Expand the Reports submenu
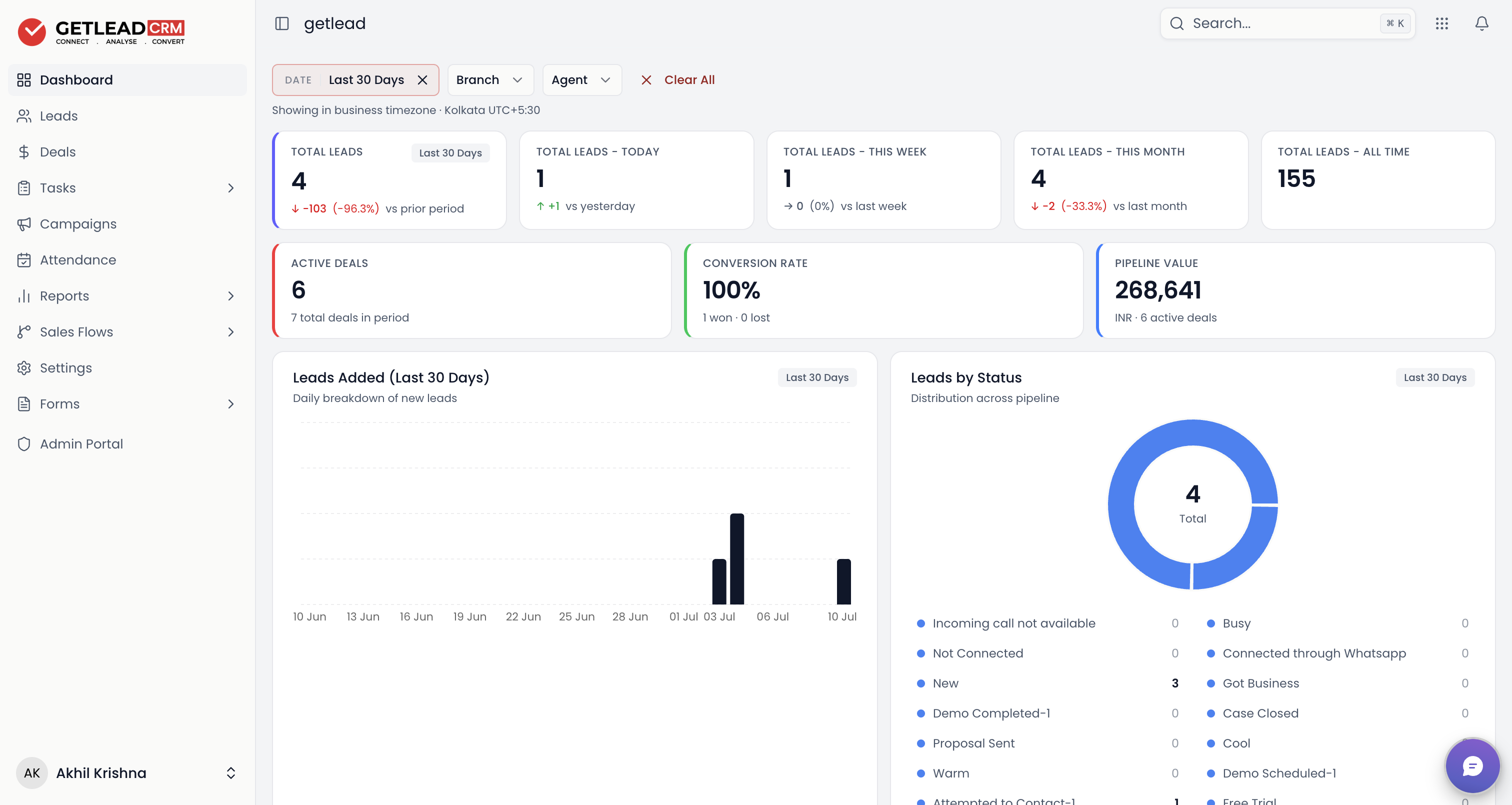Image resolution: width=1512 pixels, height=805 pixels. point(230,296)
